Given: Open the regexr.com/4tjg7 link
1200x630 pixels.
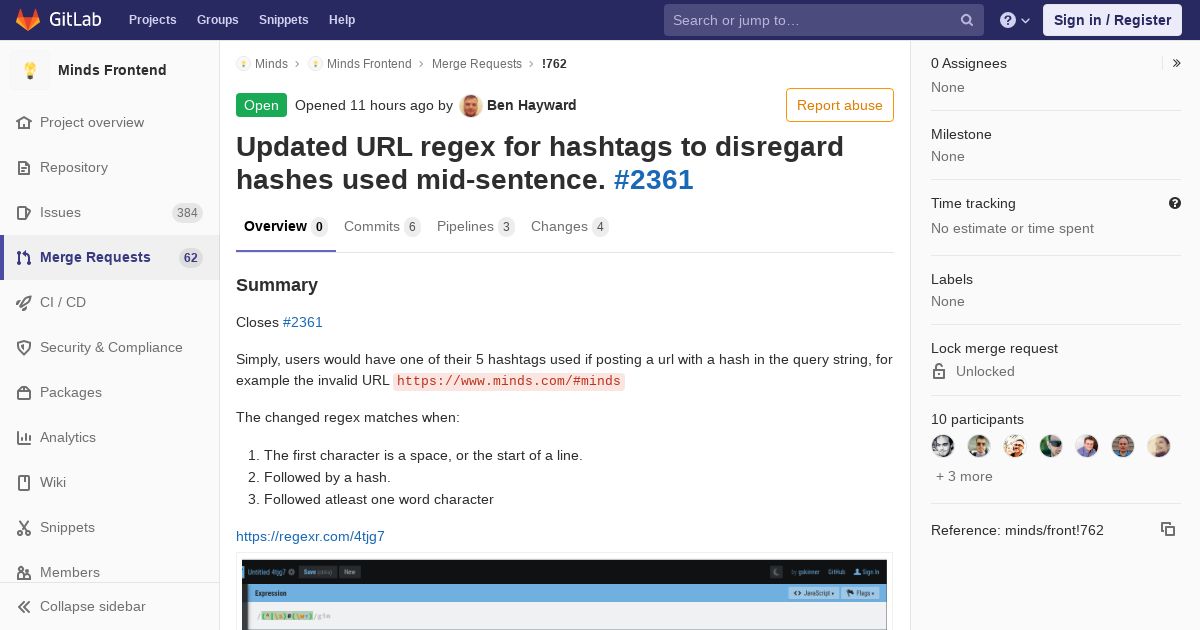Looking at the screenshot, I should pyautogui.click(x=310, y=536).
